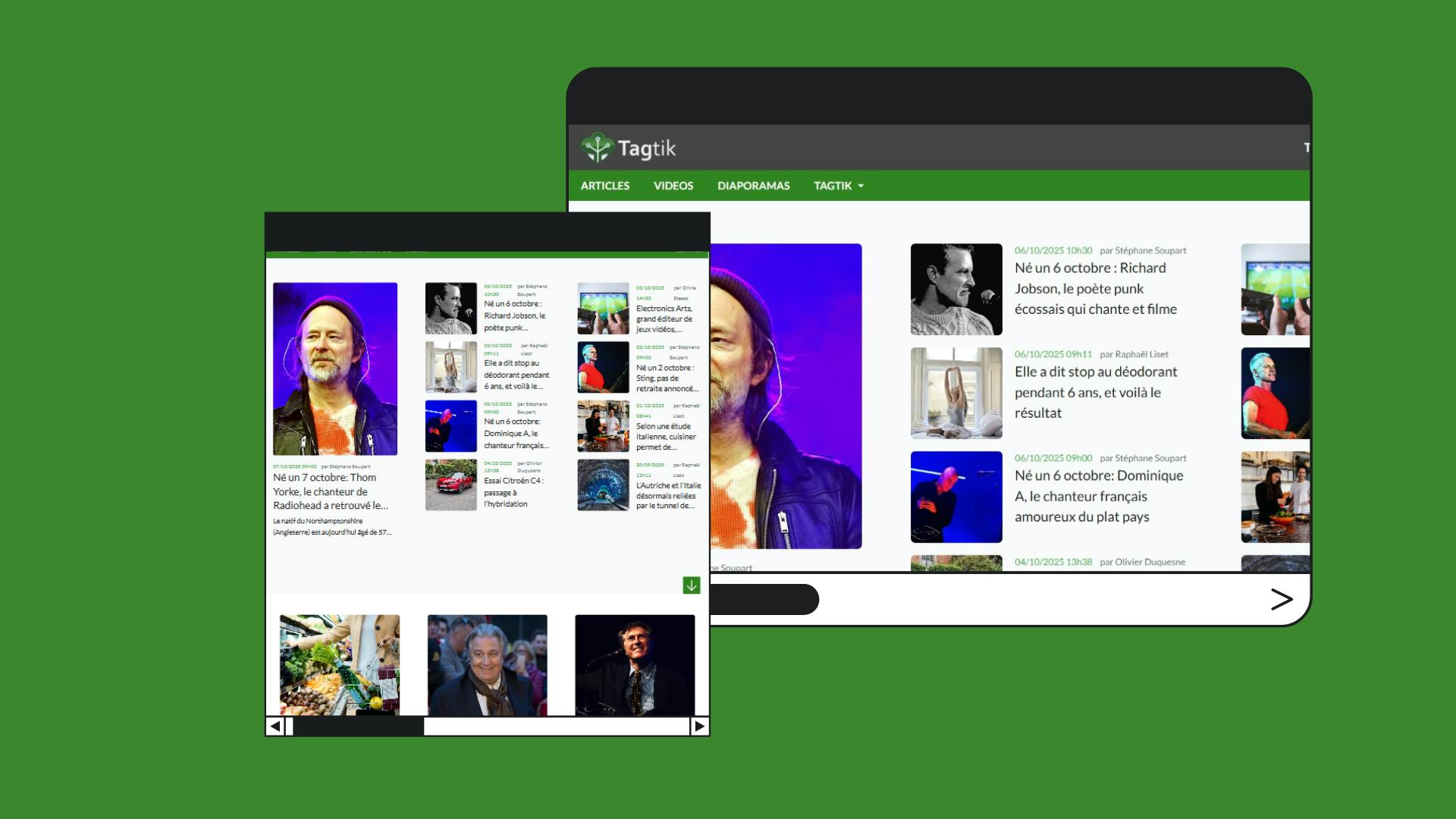Screen dimensions: 1456x819
Task: Click the black-and-white singer thumbnail in large window
Action: [955, 289]
